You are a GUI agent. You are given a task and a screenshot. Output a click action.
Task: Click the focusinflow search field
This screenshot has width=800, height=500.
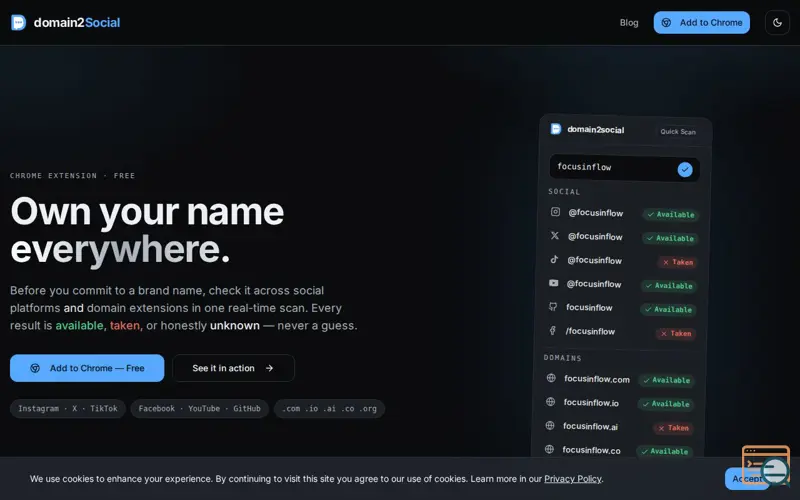point(624,168)
